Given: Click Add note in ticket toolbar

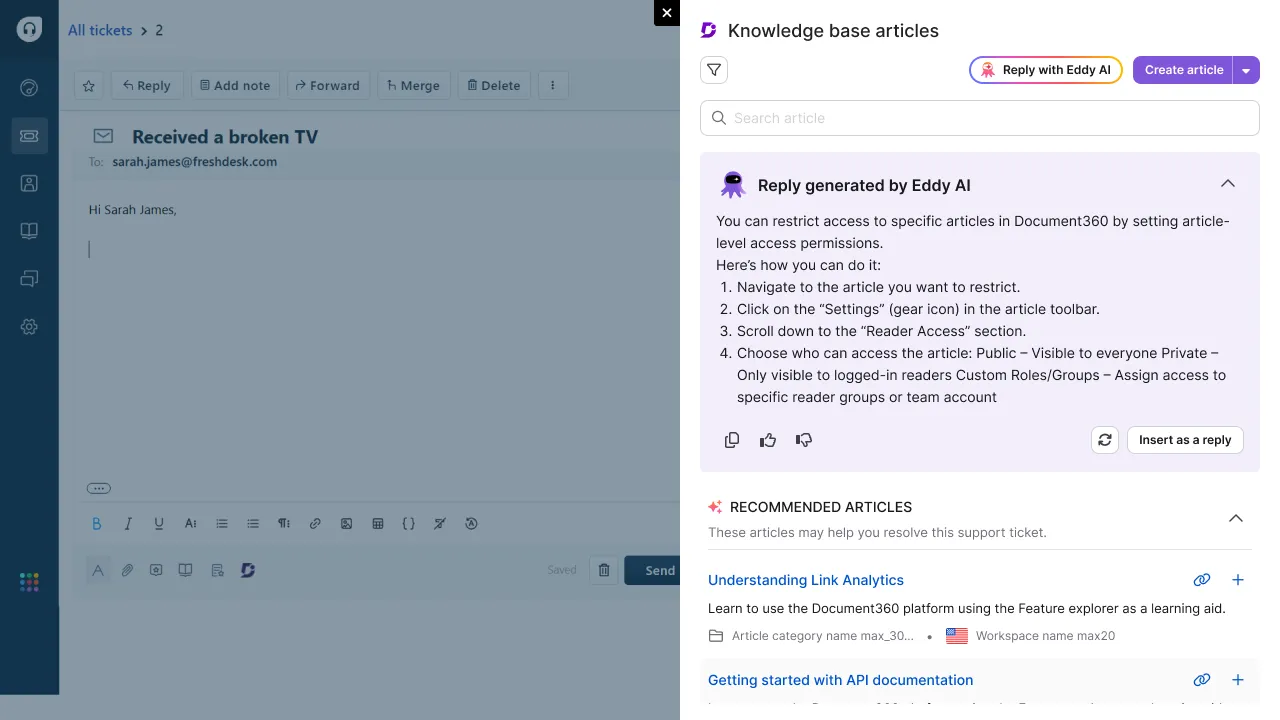Looking at the screenshot, I should [235, 86].
